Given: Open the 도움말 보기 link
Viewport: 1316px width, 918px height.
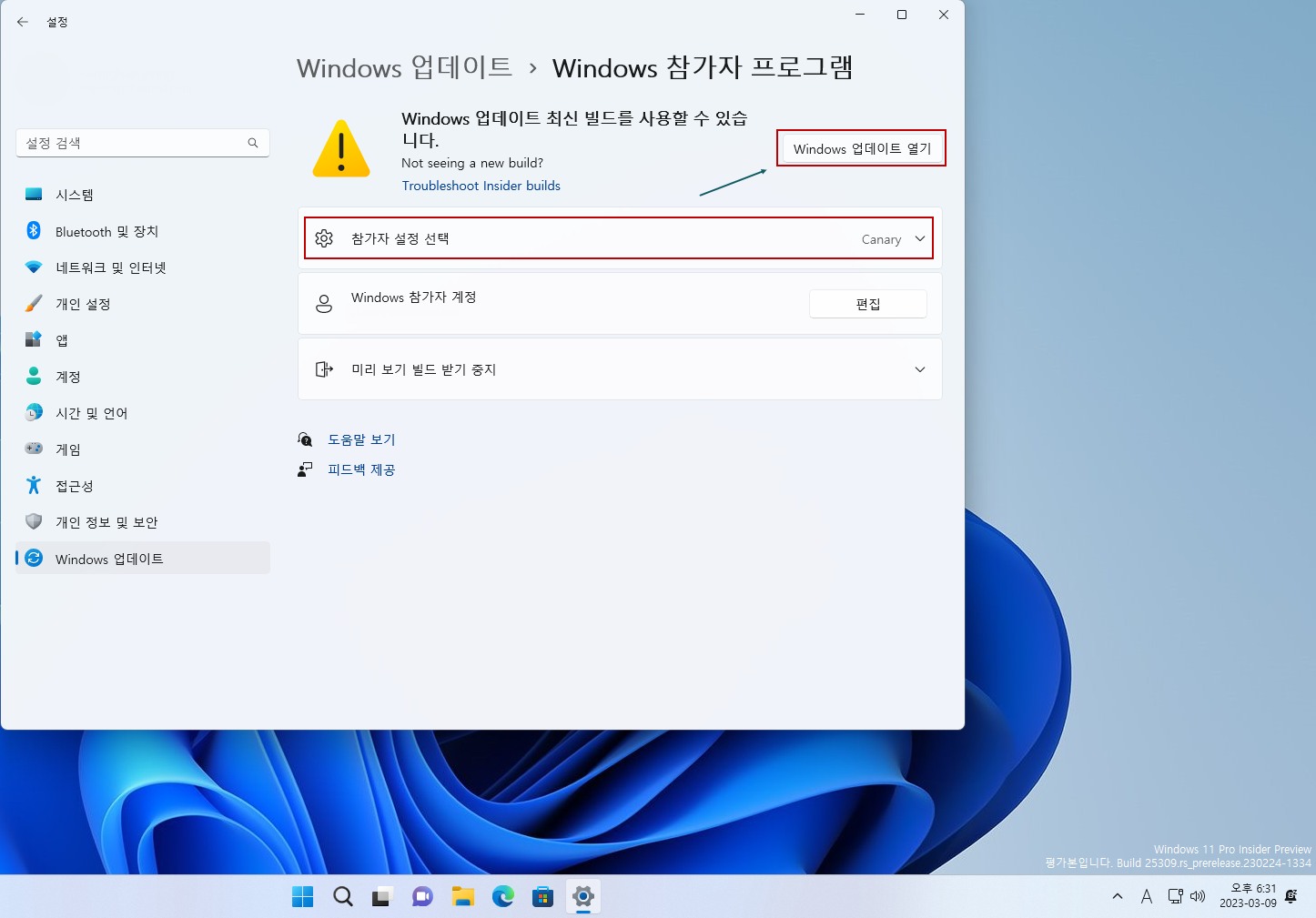Looking at the screenshot, I should click(361, 439).
